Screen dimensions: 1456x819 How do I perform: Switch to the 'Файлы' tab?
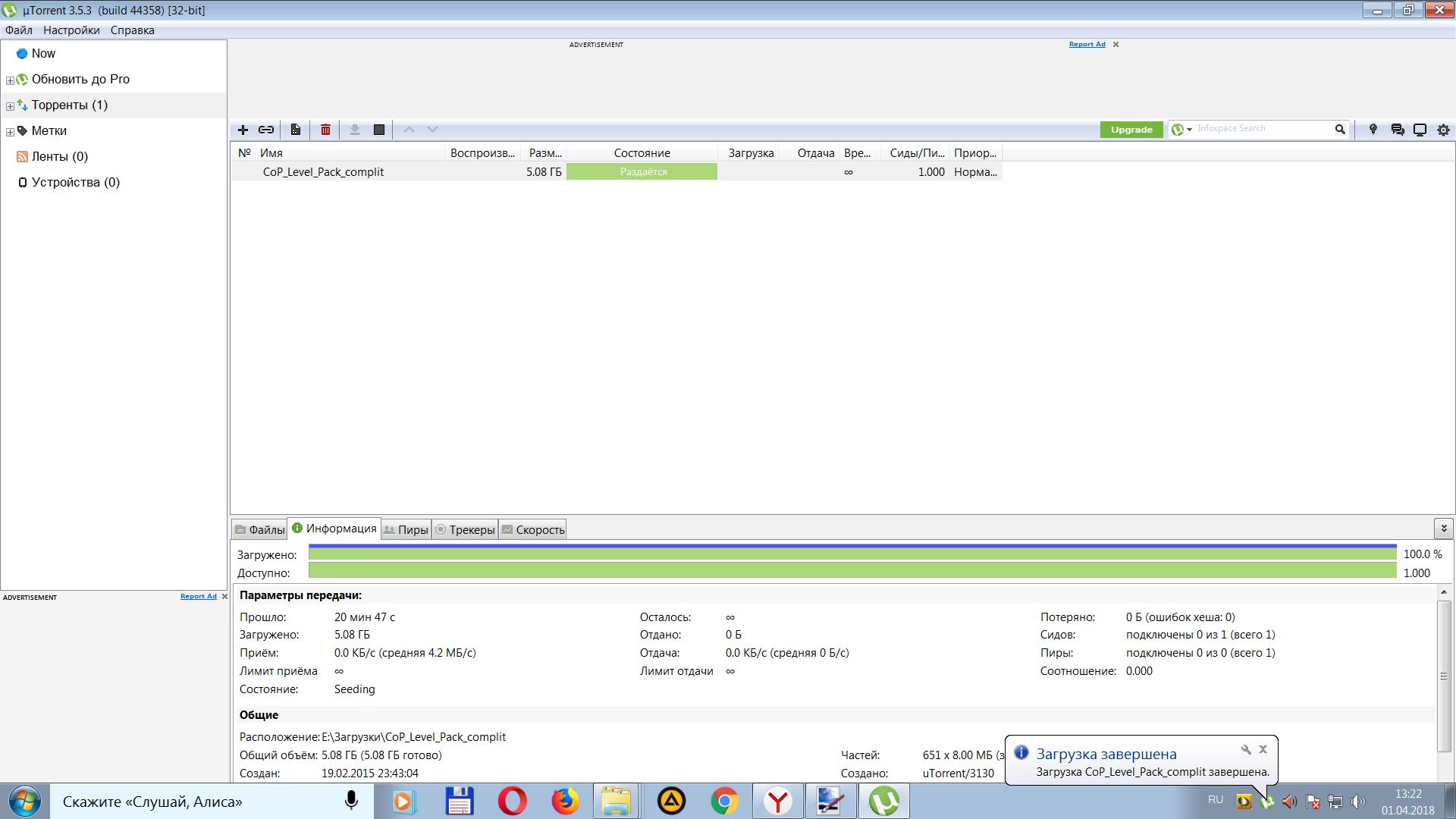(259, 529)
